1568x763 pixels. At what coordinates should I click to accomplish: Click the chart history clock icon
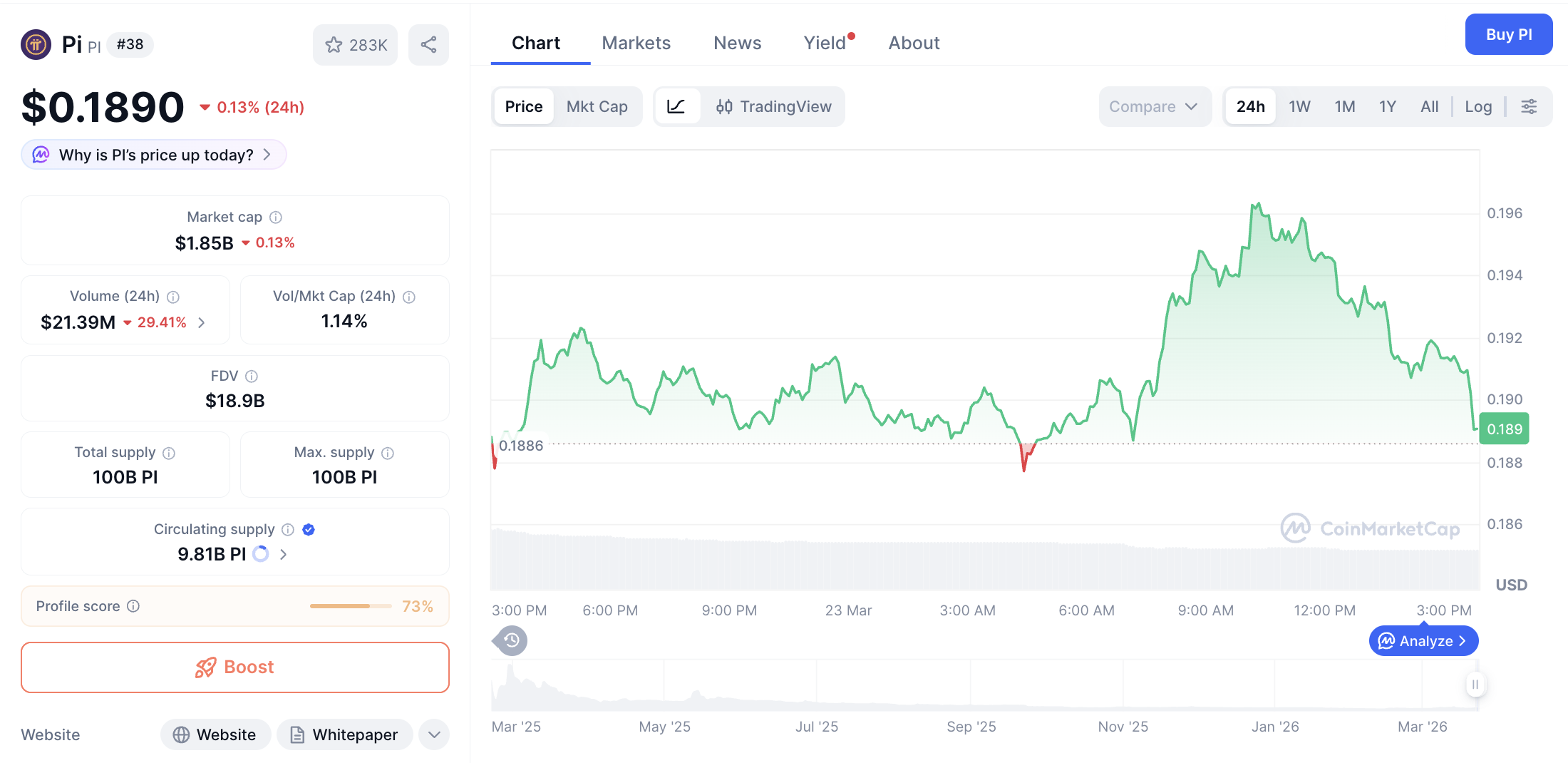tap(511, 640)
